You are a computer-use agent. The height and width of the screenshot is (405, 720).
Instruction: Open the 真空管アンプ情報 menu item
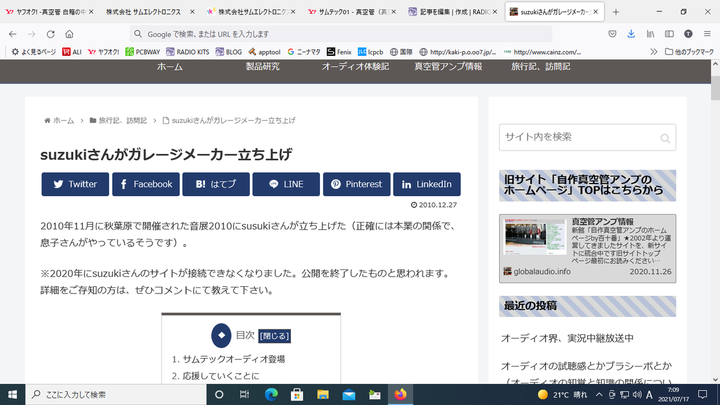coord(448,67)
